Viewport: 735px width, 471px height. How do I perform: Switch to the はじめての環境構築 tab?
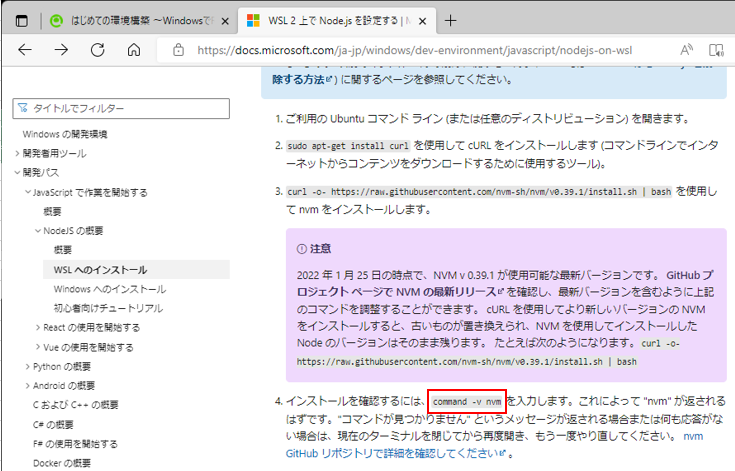point(141,21)
